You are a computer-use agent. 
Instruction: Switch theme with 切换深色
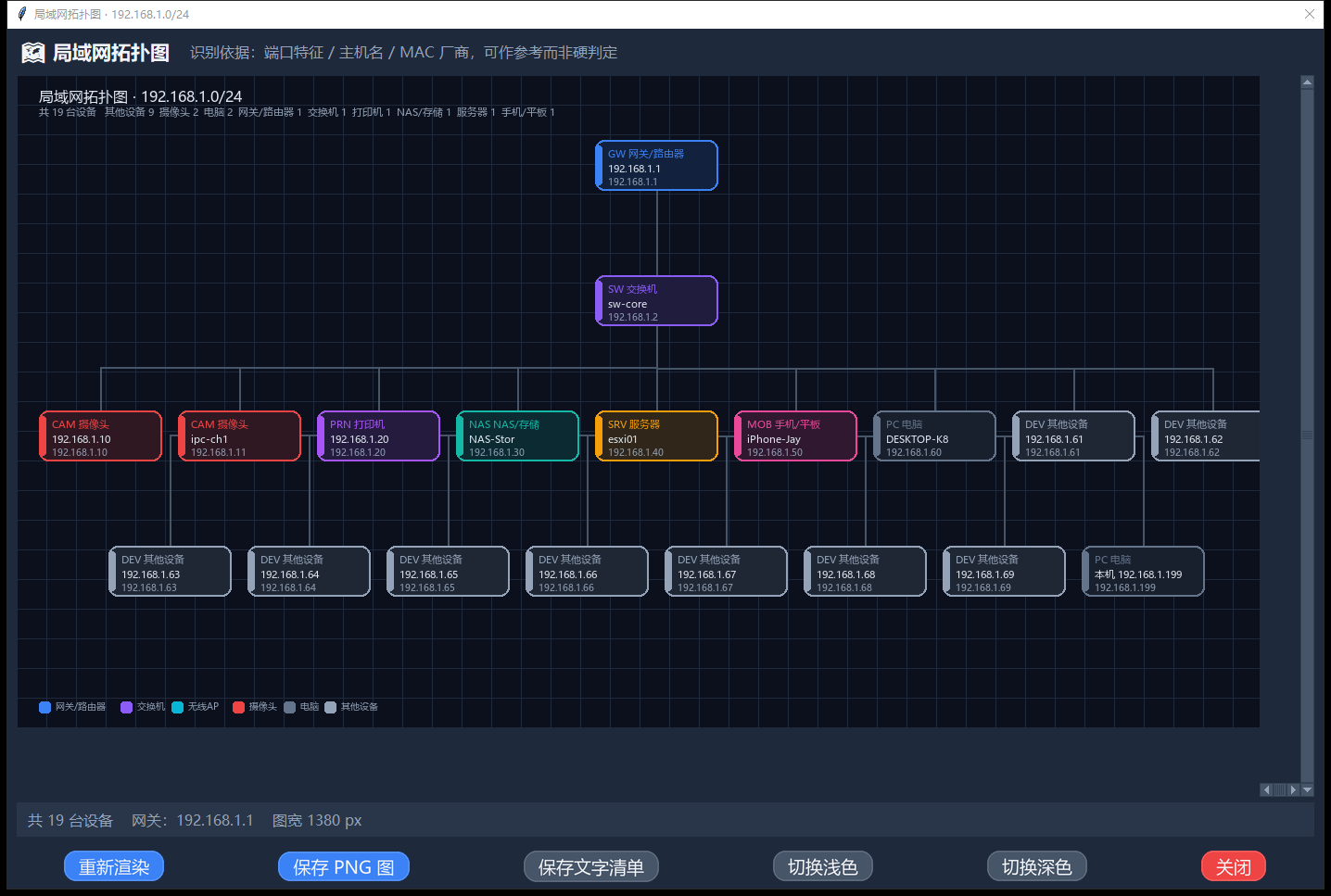[x=1037, y=866]
